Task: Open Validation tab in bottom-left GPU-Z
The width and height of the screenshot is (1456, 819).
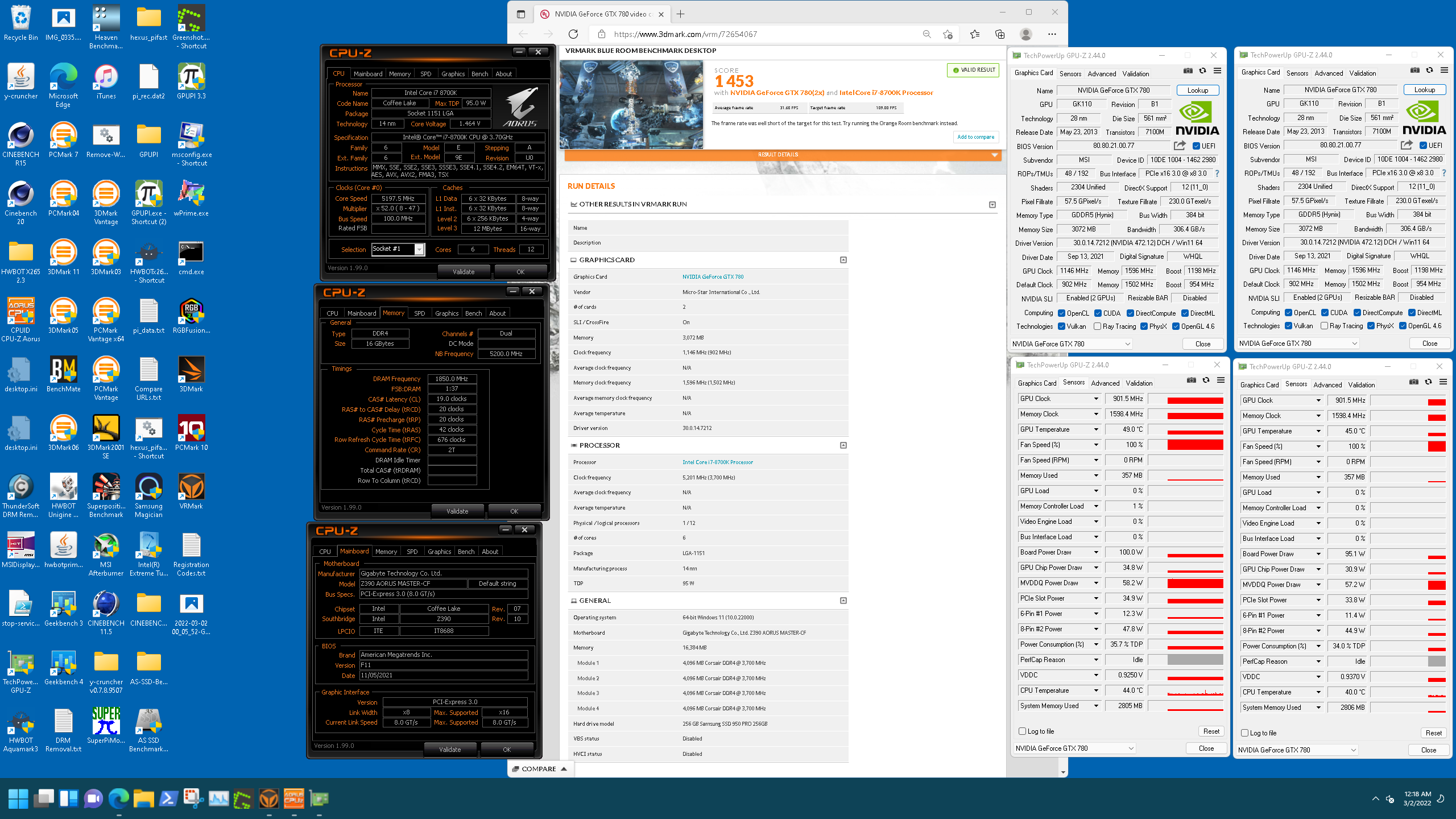Action: (x=1139, y=383)
